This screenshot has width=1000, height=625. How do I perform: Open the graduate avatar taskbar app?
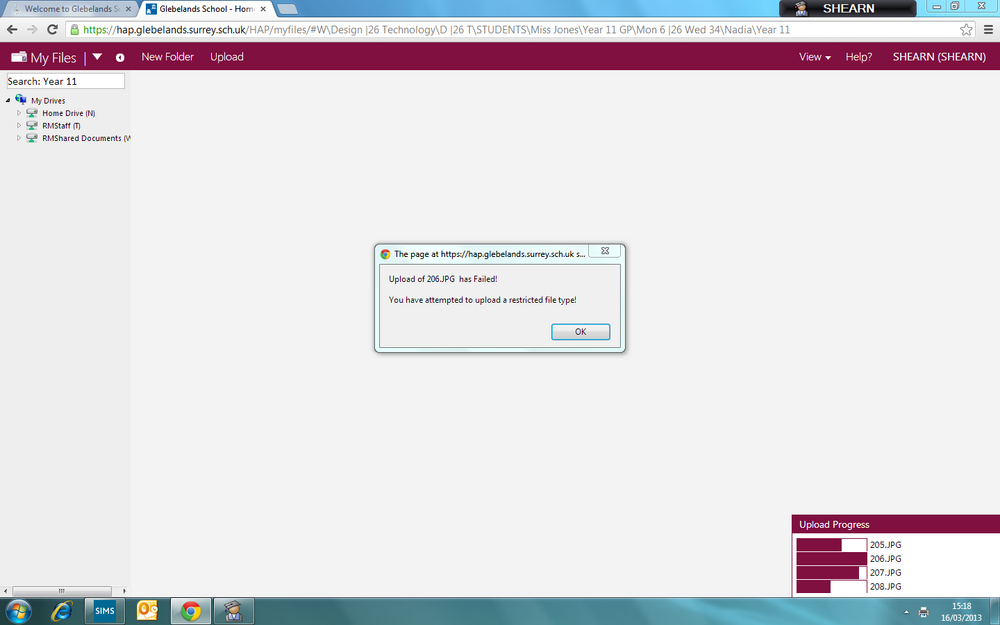pos(233,612)
